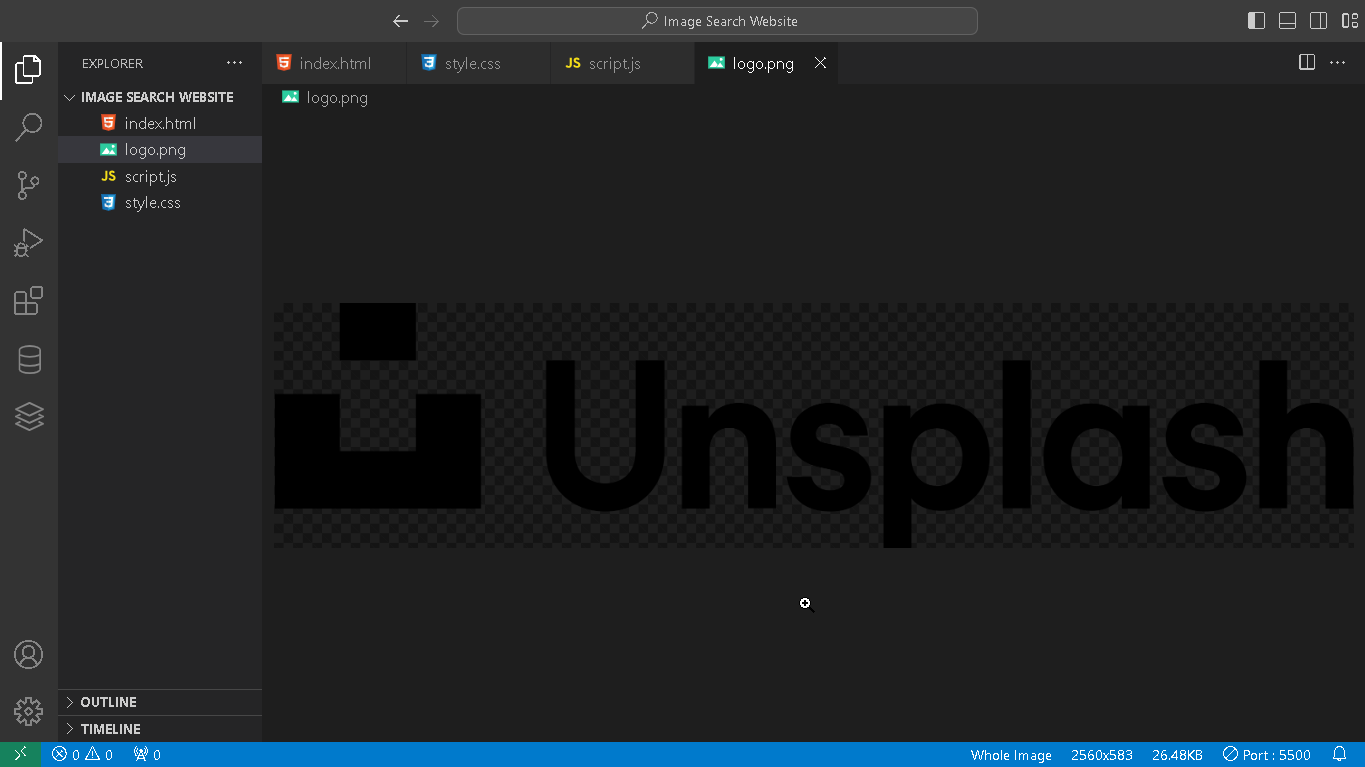1365x767 pixels.
Task: Go back with the left arrow
Action: pos(400,21)
